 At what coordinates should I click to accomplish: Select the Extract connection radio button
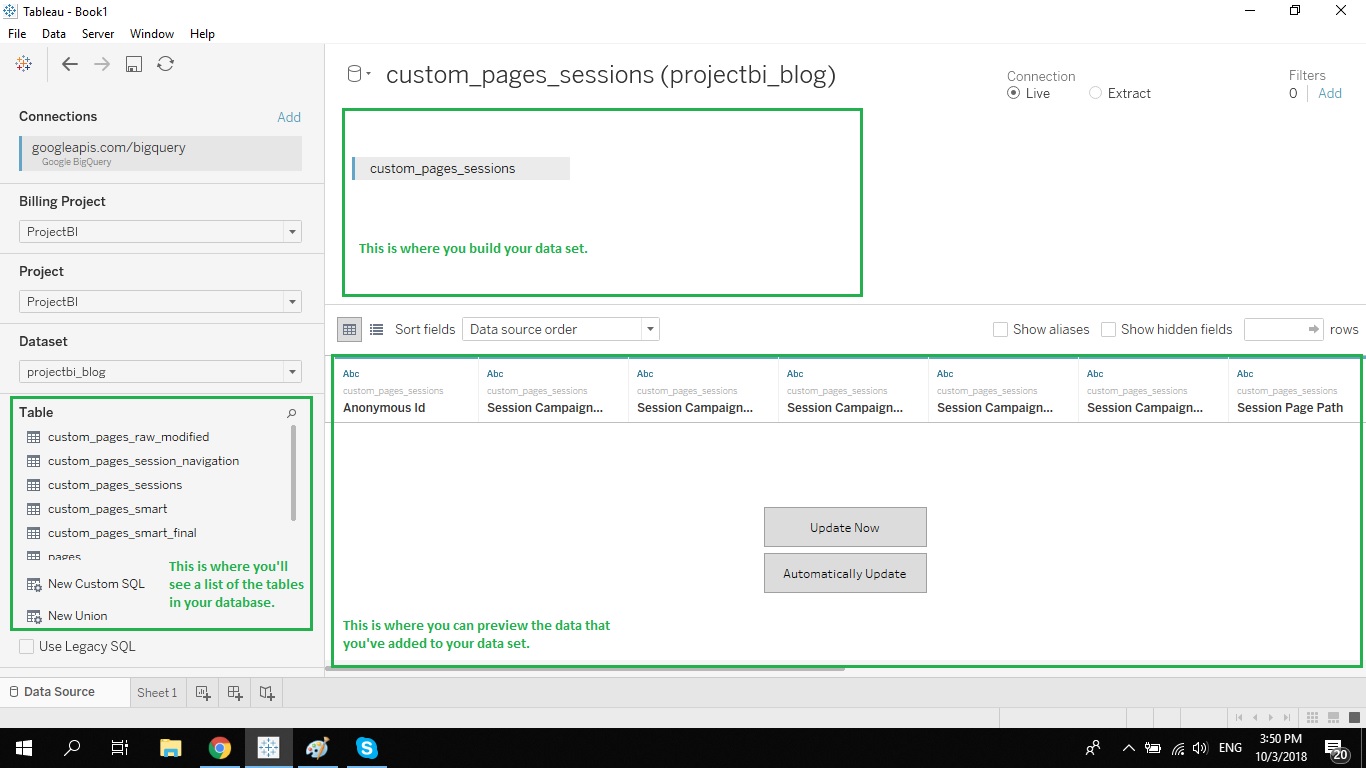(x=1096, y=93)
